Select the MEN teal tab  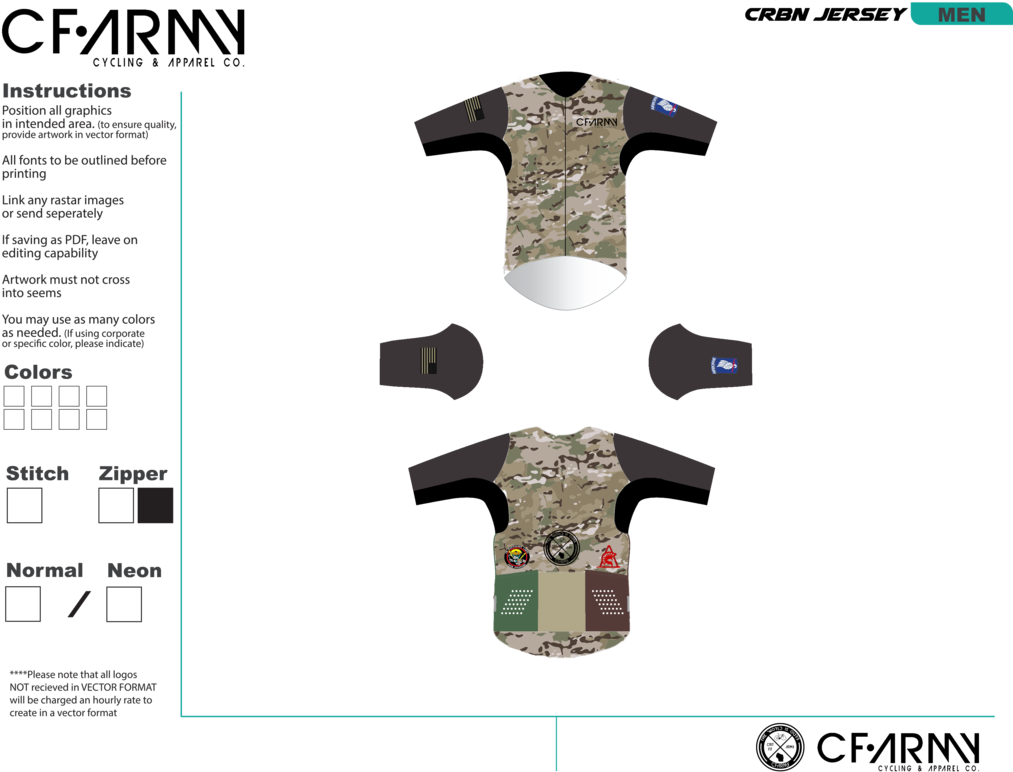(x=961, y=14)
